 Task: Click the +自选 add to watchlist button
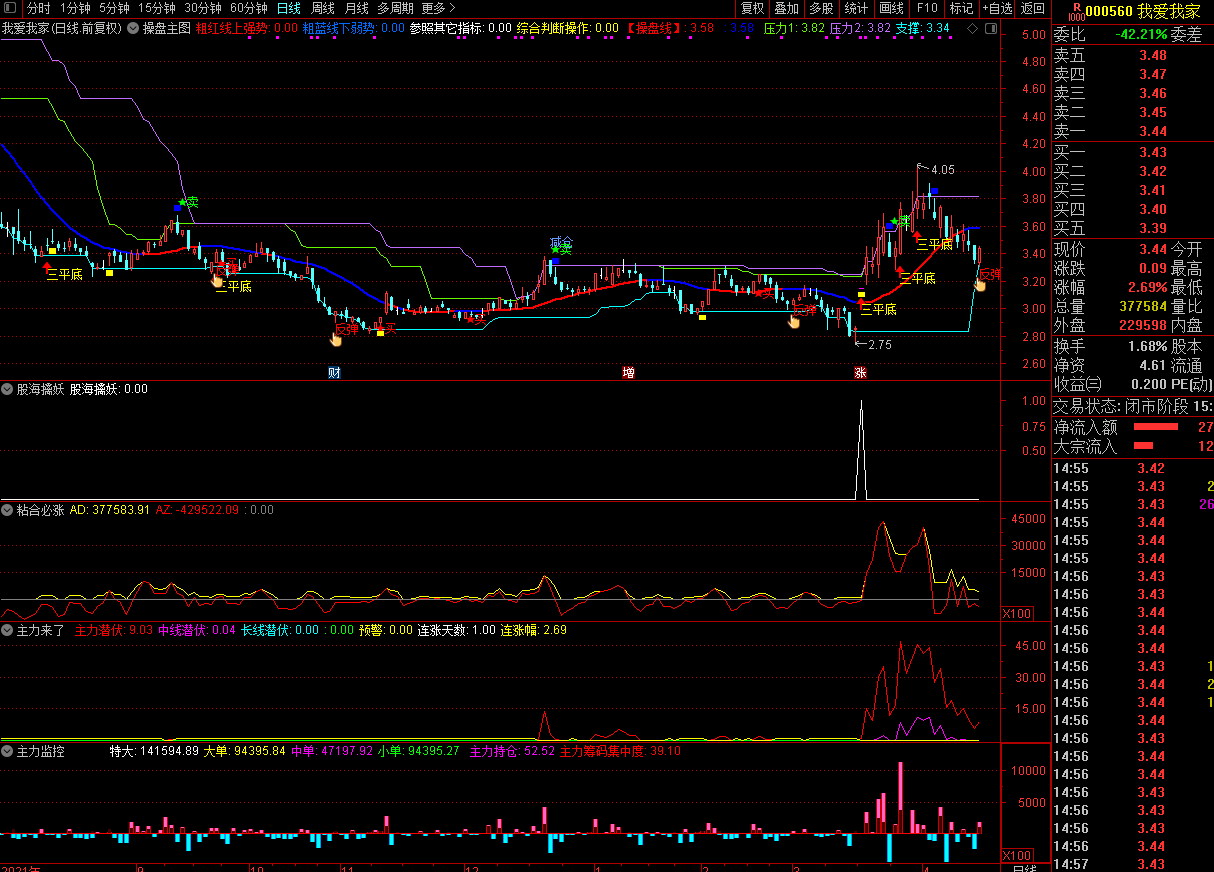pos(996,8)
